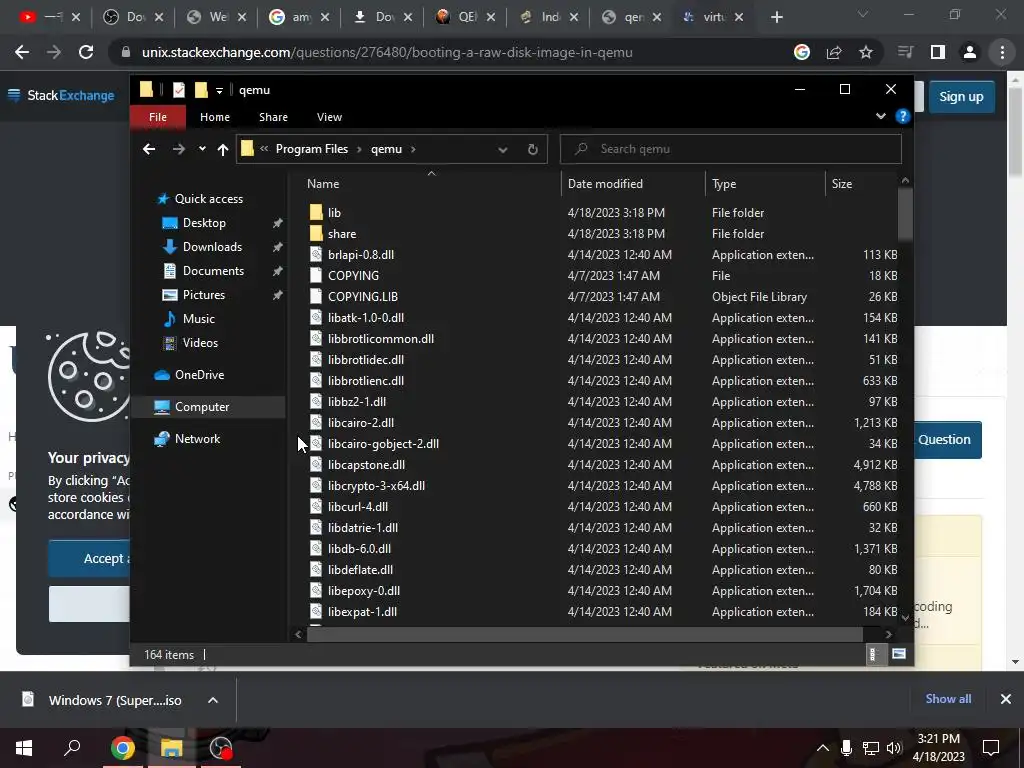1024x768 pixels.
Task: Click Program Files in address breadcrumb
Action: (x=312, y=149)
